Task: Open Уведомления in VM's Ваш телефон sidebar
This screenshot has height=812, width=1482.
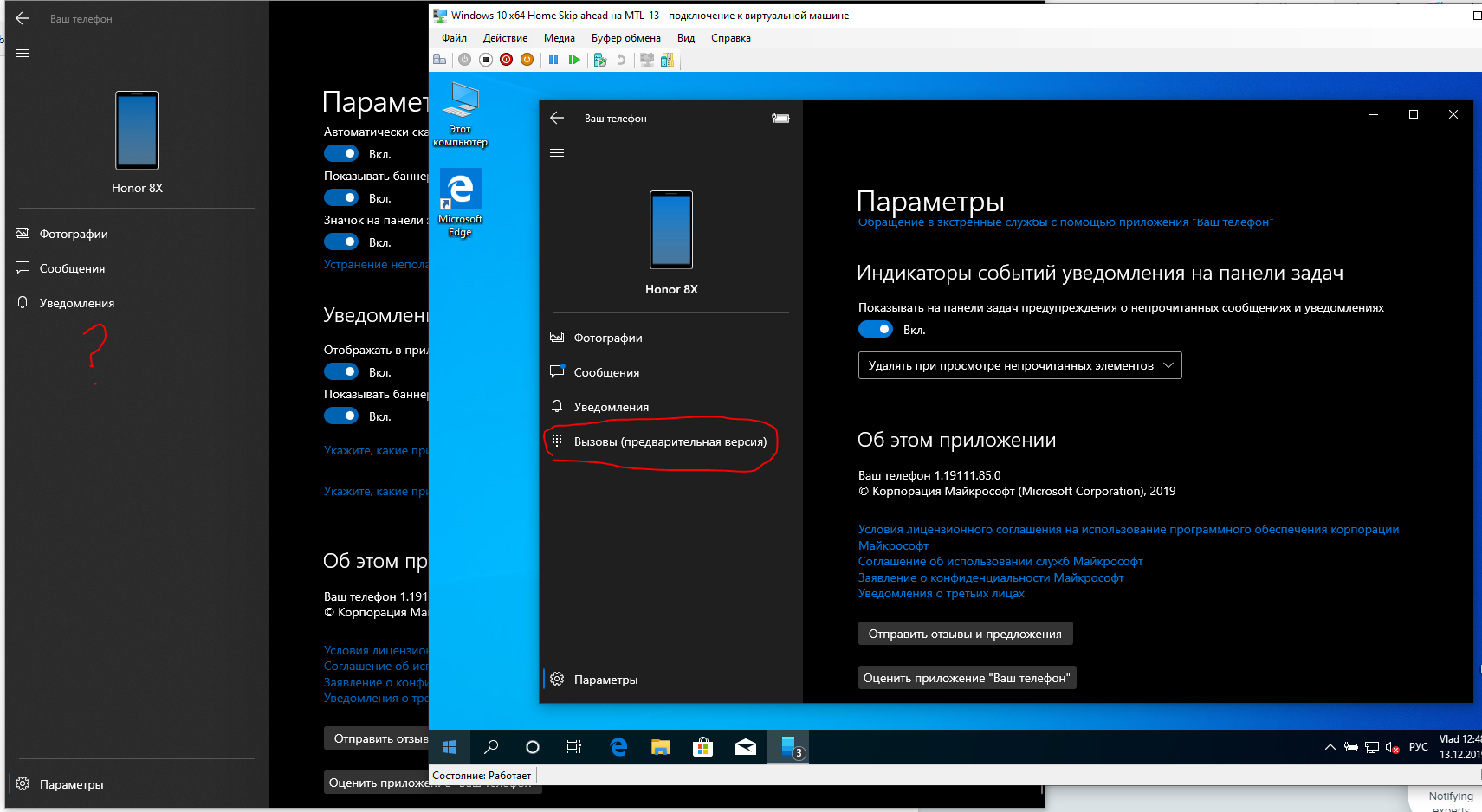Action: point(670,407)
